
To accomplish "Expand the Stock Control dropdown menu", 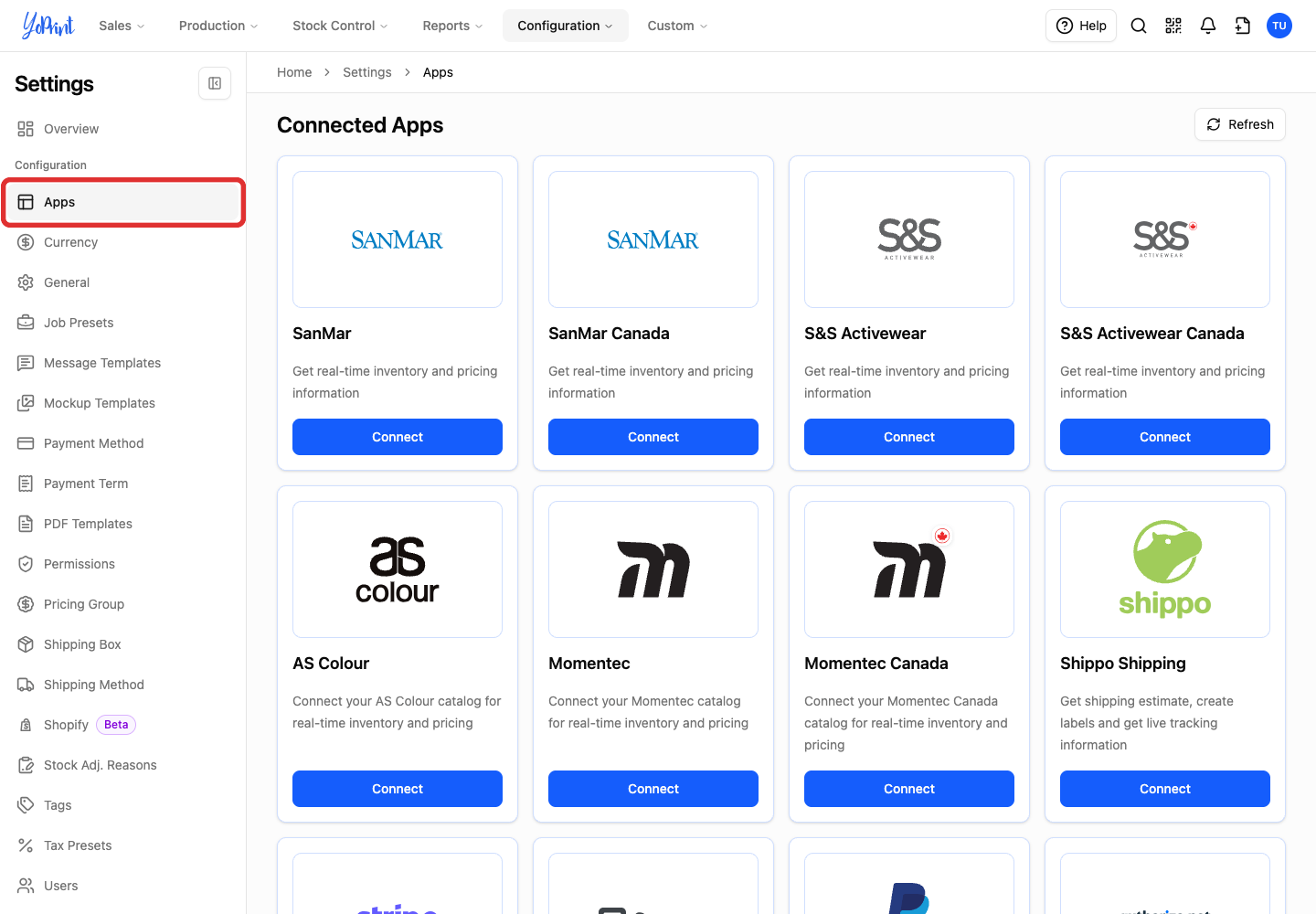I will tap(340, 26).
